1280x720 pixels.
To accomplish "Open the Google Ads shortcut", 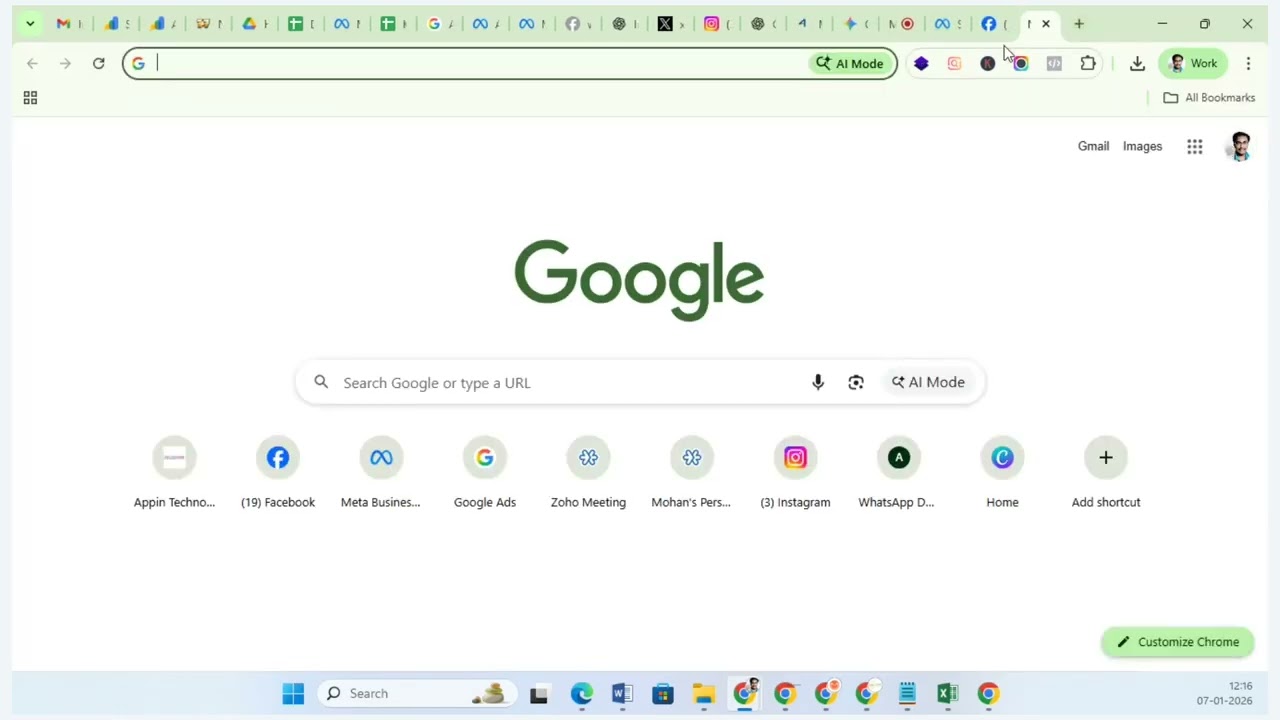I will [485, 474].
